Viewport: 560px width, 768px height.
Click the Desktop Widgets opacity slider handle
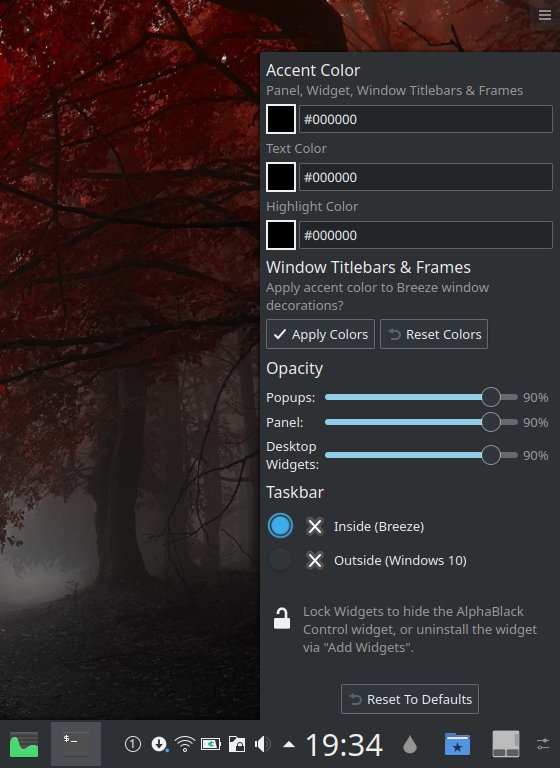click(x=490, y=455)
